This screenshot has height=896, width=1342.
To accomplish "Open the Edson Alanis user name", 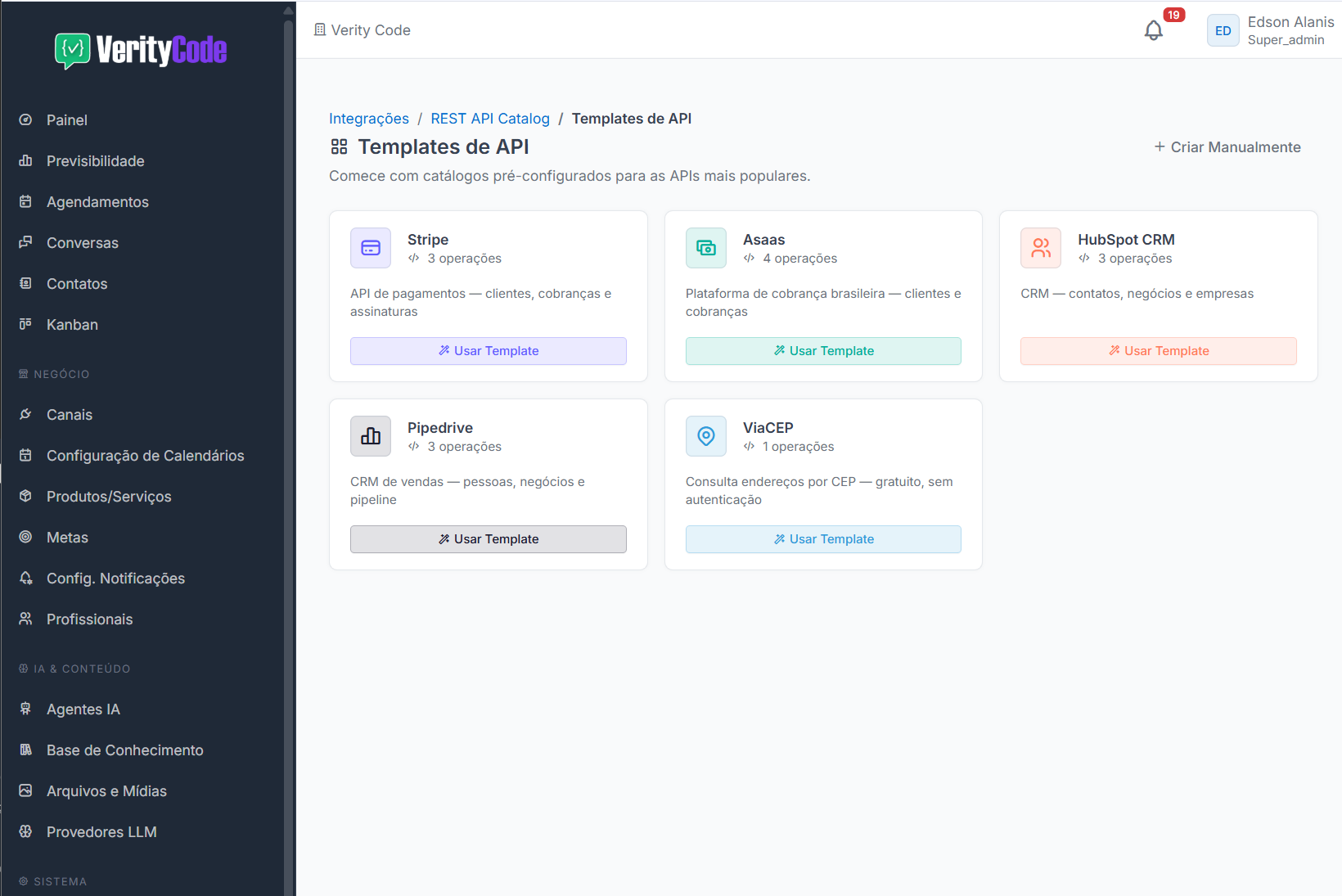I will [1290, 22].
